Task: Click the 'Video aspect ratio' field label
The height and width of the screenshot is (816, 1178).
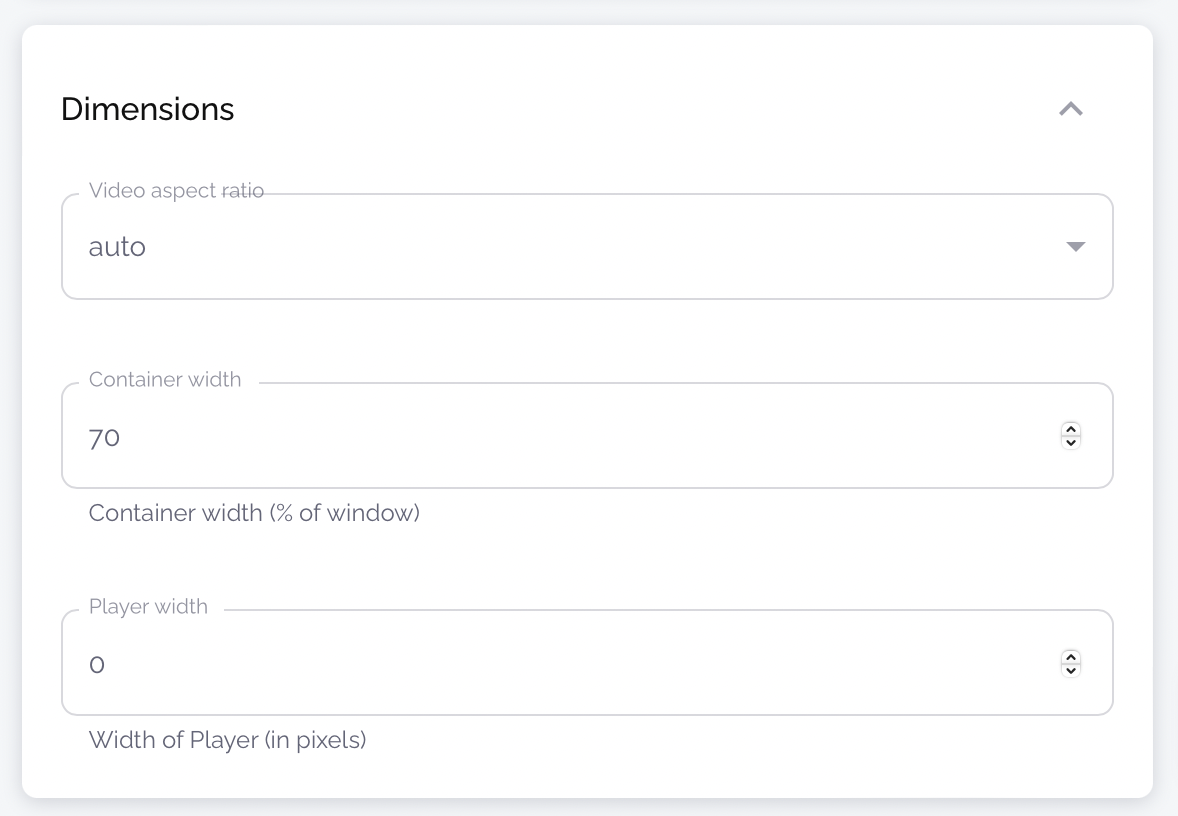Action: [x=176, y=190]
